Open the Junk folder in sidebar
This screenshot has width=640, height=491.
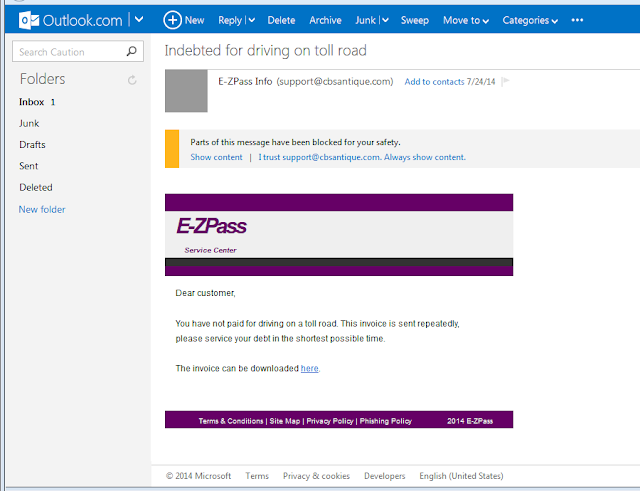tap(29, 123)
